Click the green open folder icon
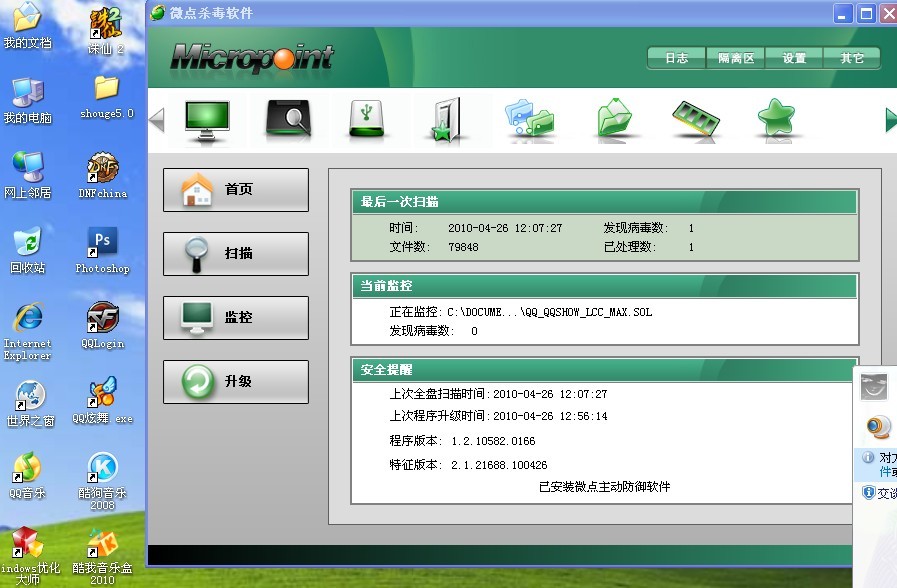This screenshot has width=897, height=588. [614, 118]
